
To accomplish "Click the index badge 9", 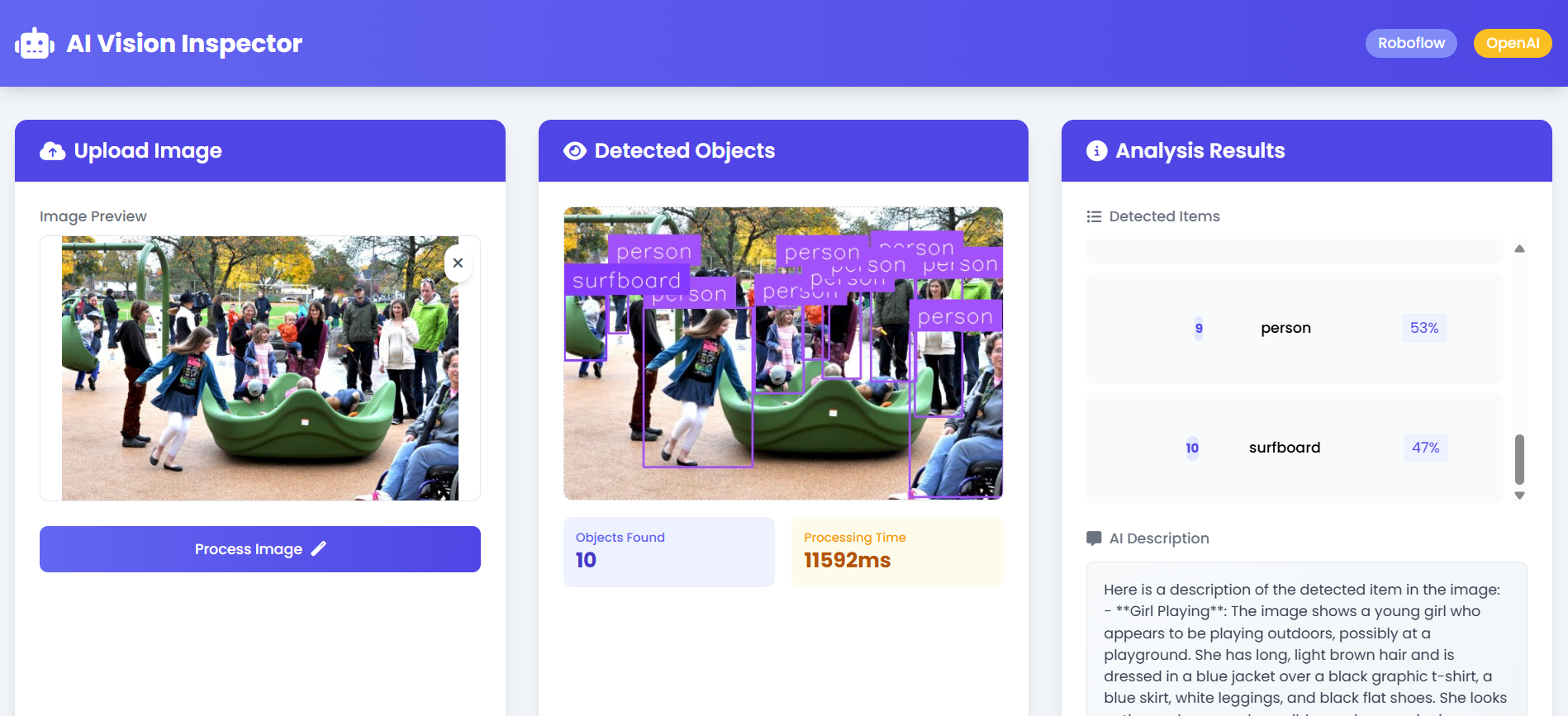I will click(x=1199, y=328).
